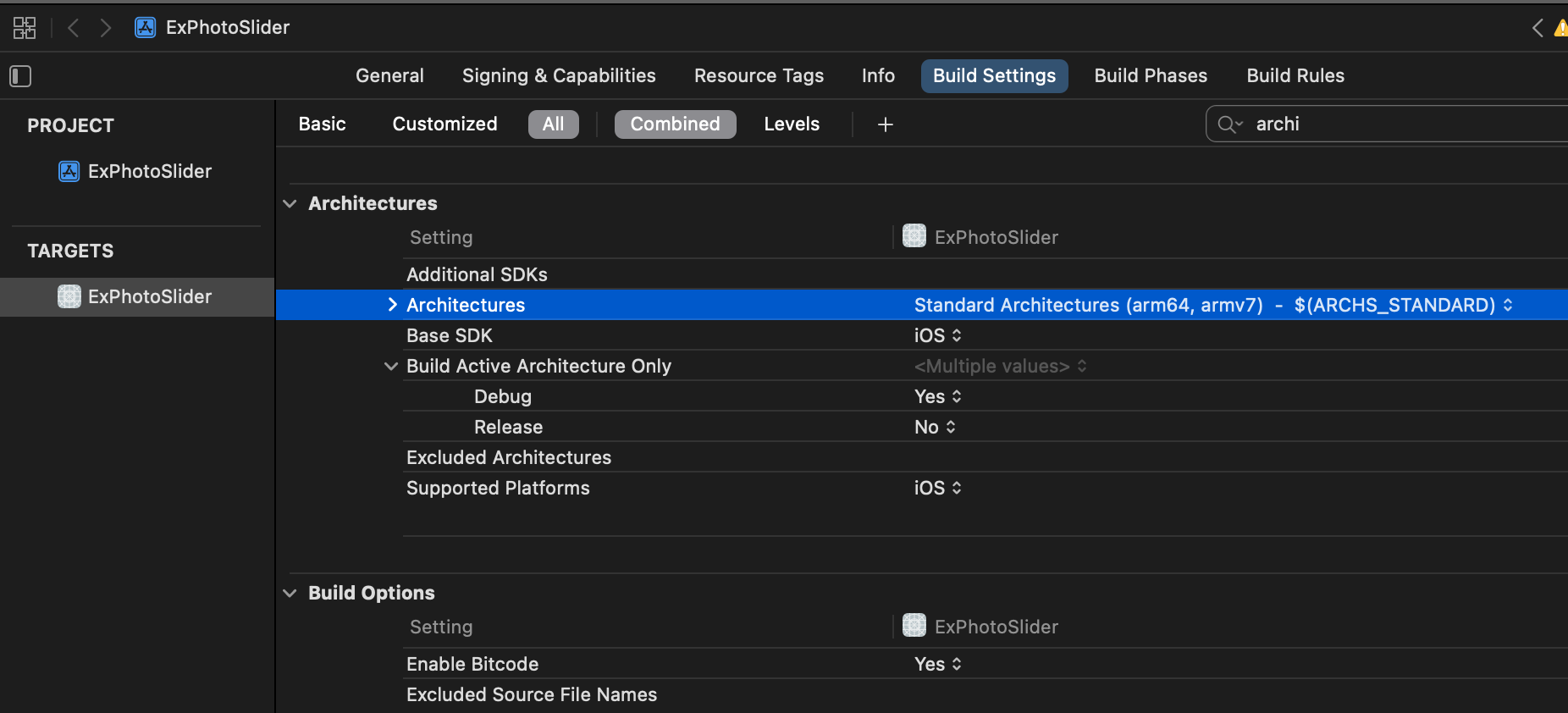Click the Build Options section heading
1568x713 pixels.
click(x=371, y=594)
